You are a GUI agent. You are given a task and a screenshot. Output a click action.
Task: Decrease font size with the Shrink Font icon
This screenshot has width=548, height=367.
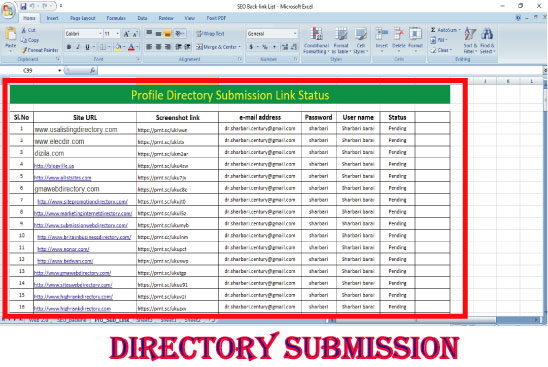coord(135,34)
